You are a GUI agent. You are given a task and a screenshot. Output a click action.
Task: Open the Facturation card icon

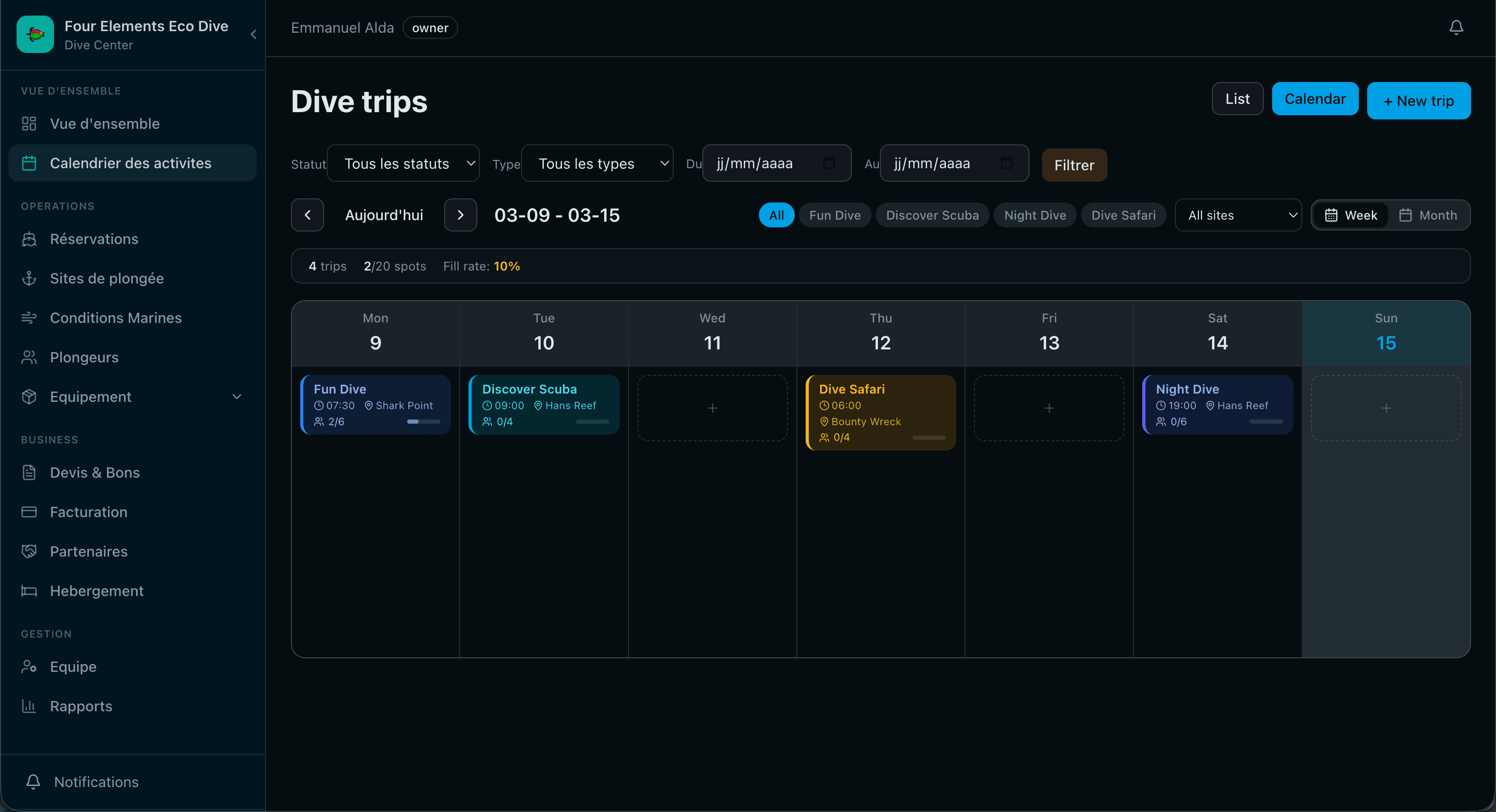(30, 511)
